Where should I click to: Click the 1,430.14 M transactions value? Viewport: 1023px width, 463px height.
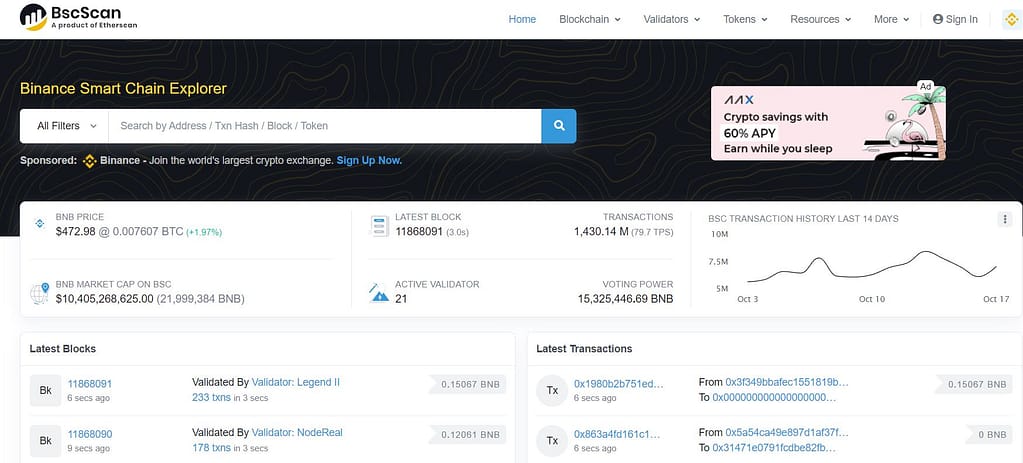[601, 232]
